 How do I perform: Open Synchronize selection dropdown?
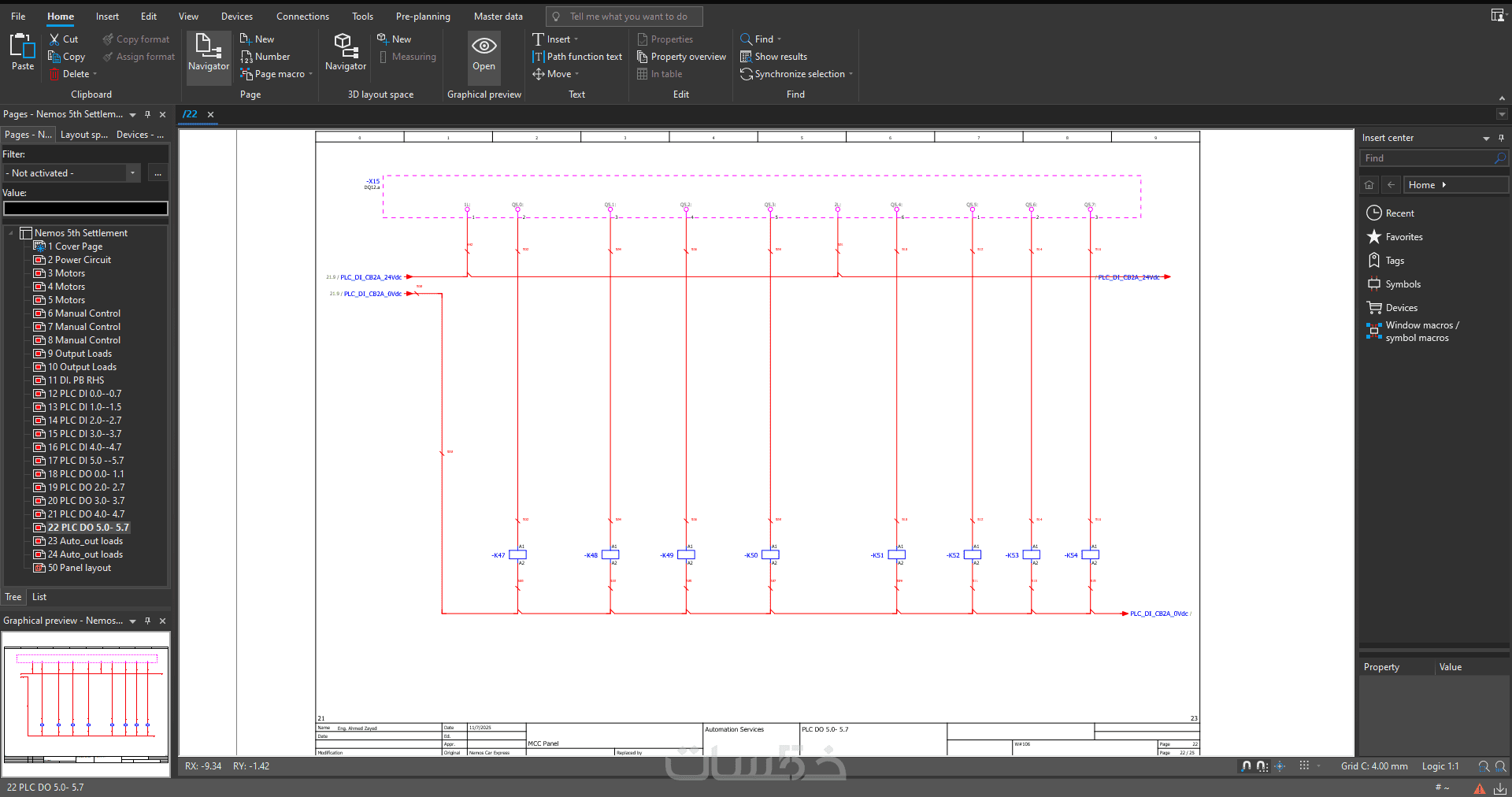(850, 74)
